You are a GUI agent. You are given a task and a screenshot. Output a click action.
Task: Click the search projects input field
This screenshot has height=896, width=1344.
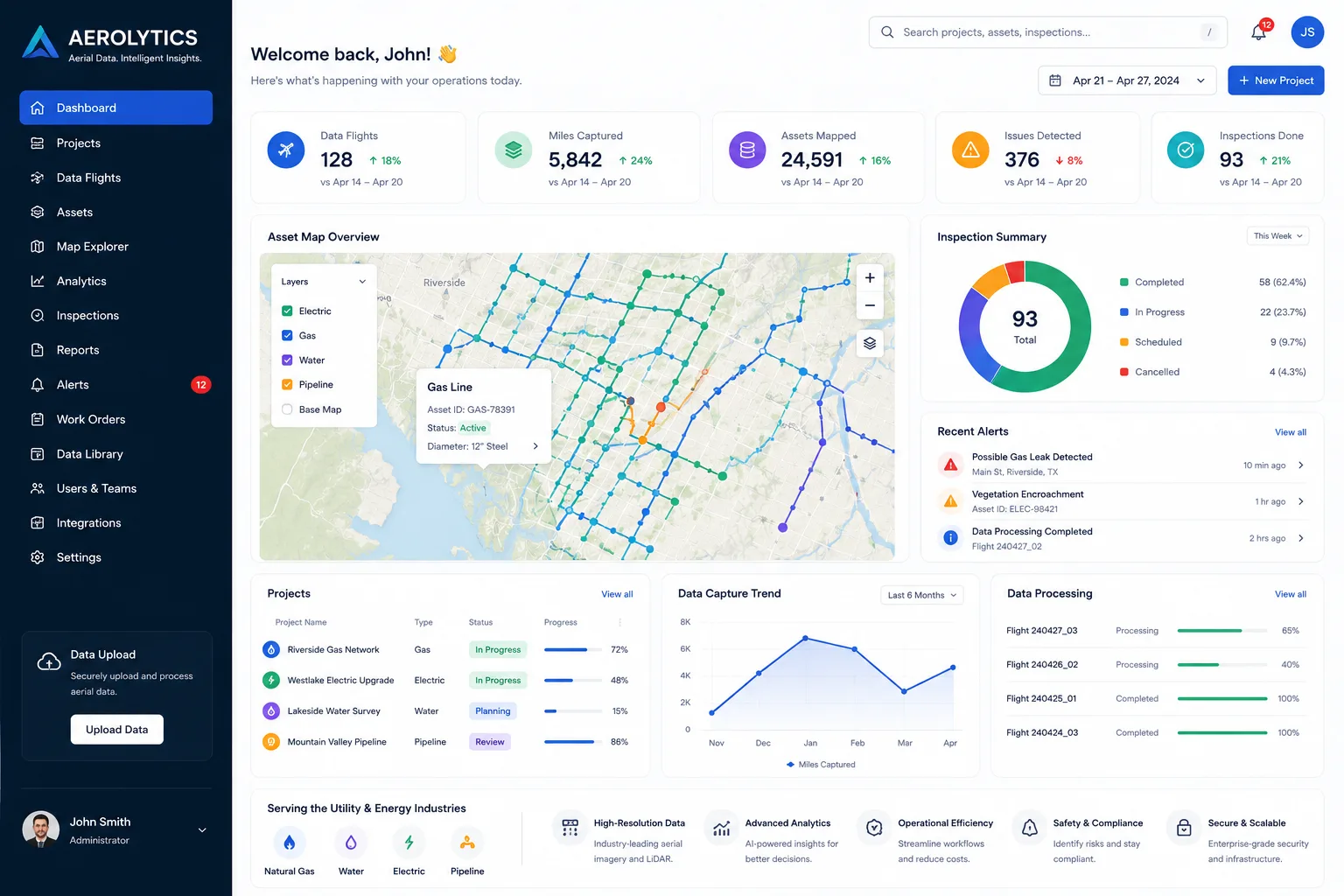pos(1048,32)
